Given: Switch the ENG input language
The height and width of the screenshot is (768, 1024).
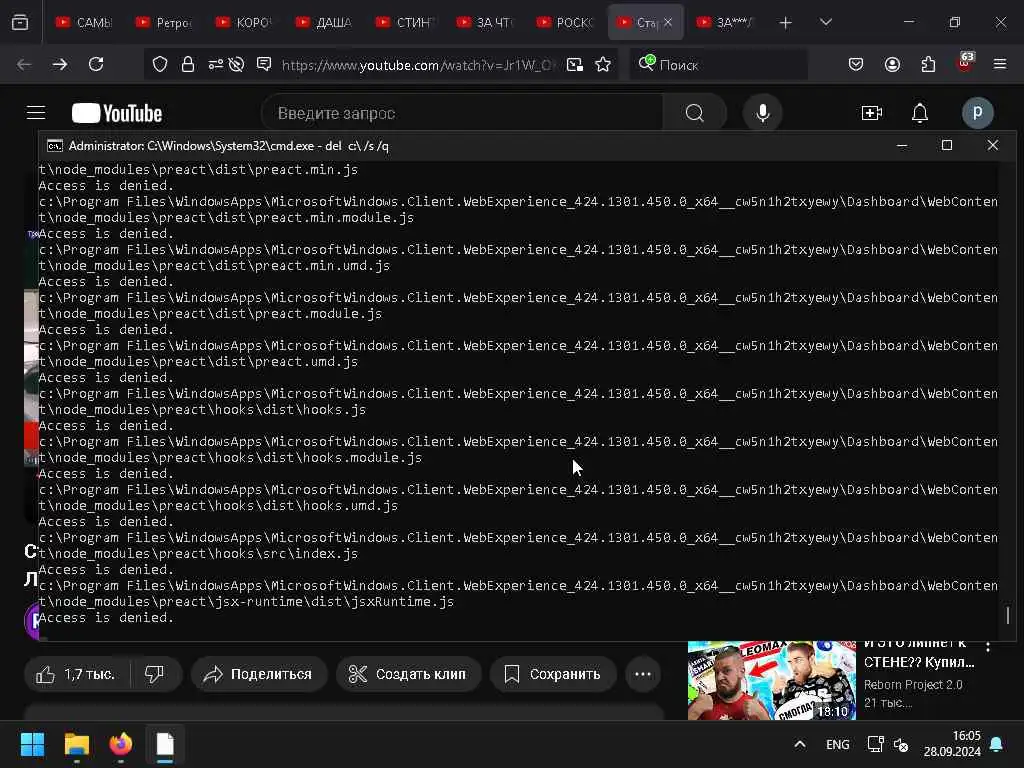Looking at the screenshot, I should pyautogui.click(x=837, y=744).
